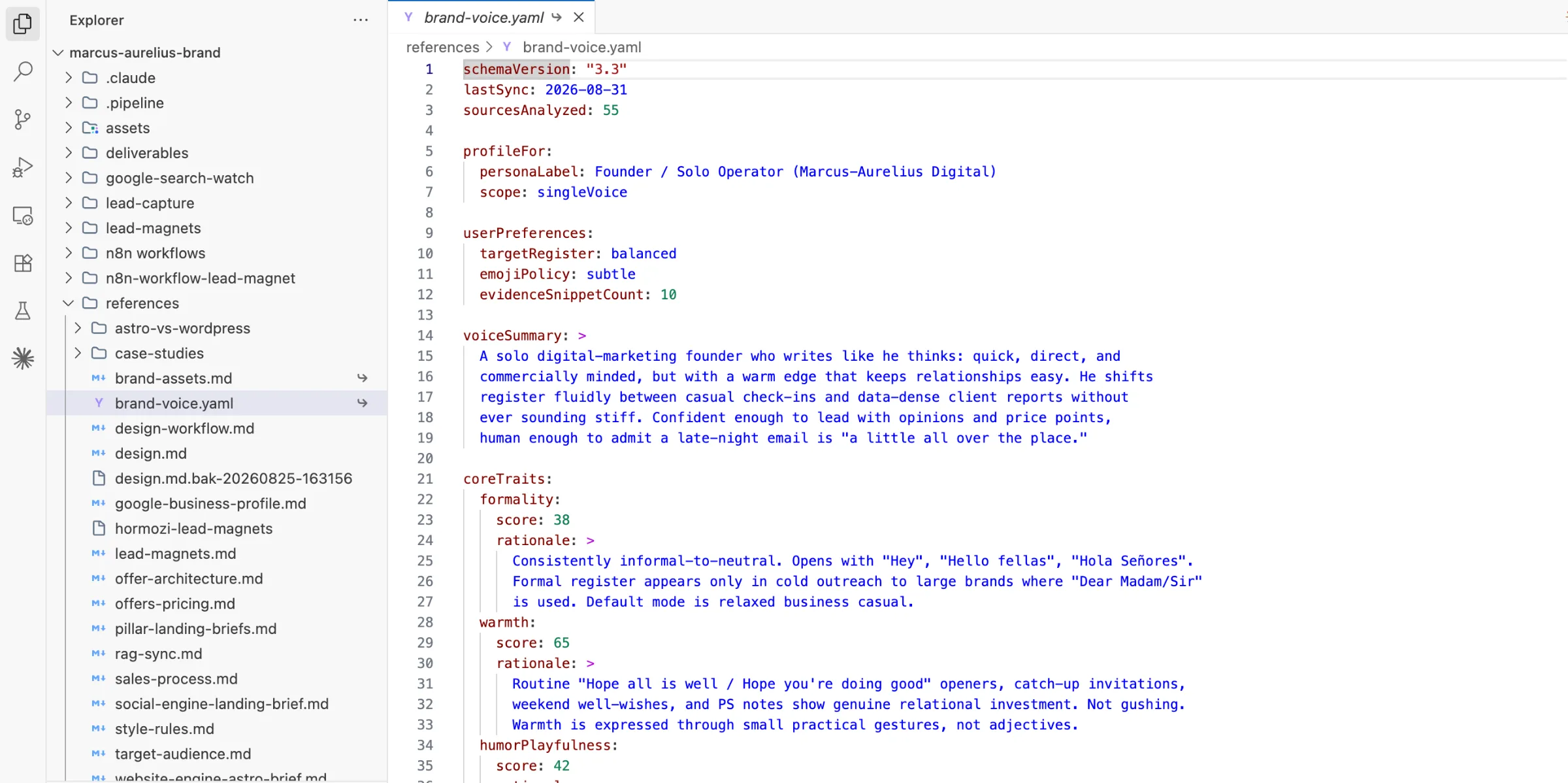Select the brand-voice.yaml editor tab
The image size is (1568, 783).
(483, 18)
